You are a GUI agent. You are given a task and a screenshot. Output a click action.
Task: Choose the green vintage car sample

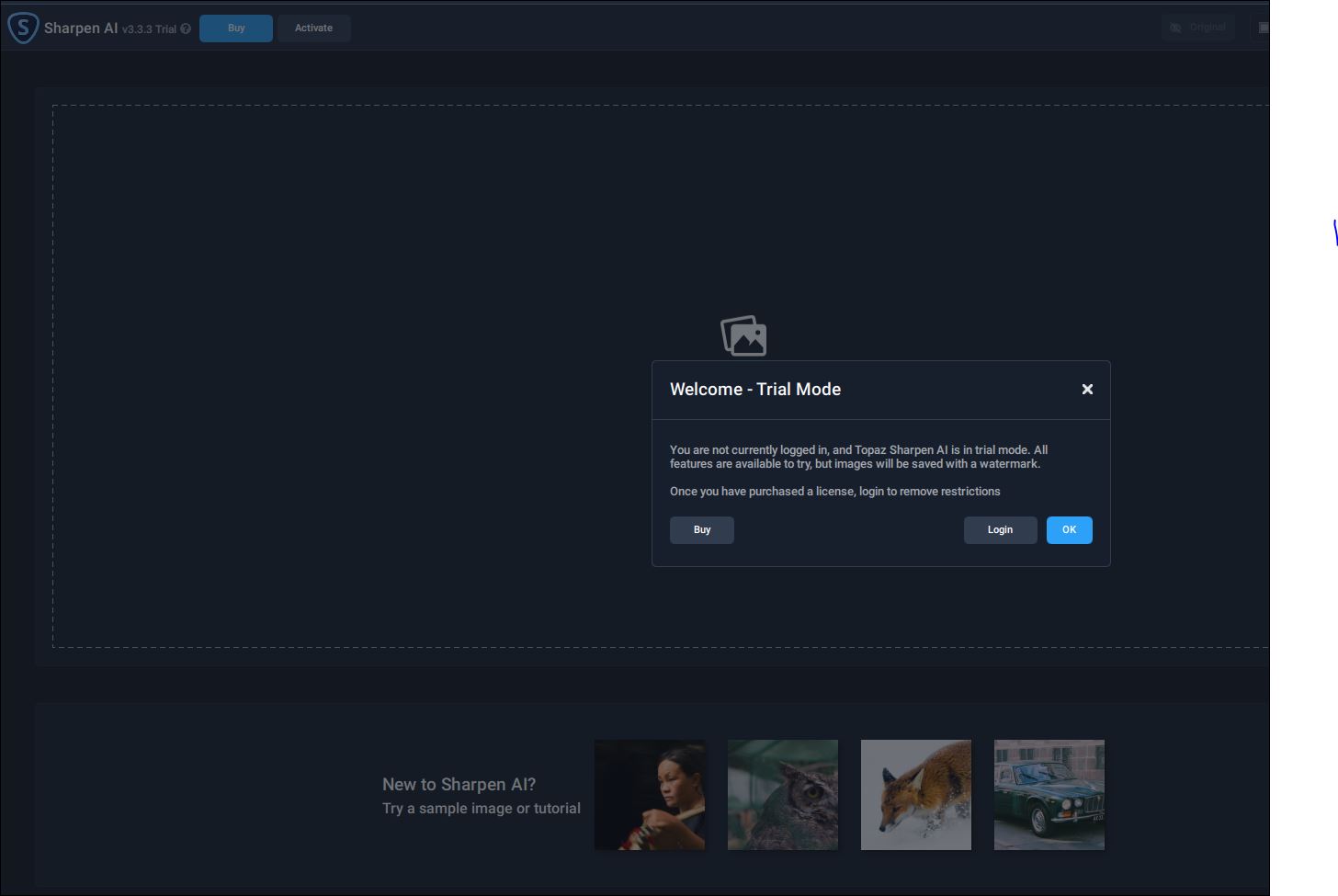pyautogui.click(x=1049, y=795)
